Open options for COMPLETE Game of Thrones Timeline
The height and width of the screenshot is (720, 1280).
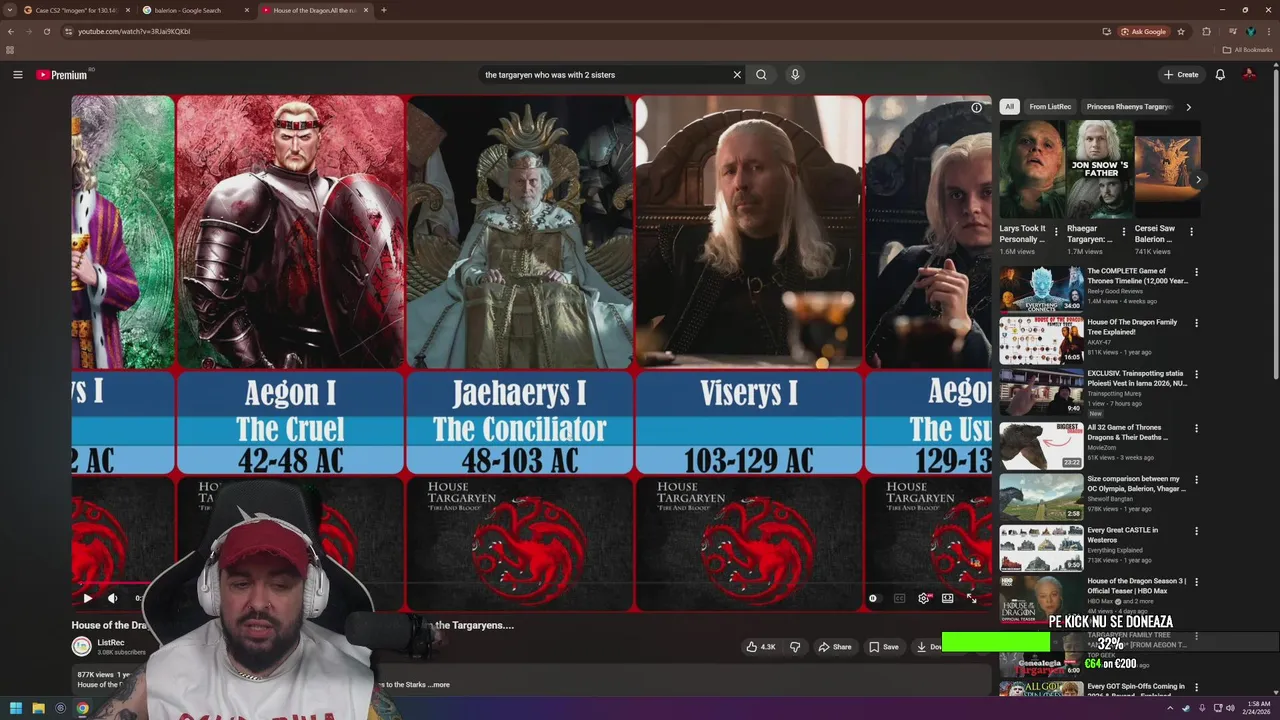(x=1196, y=272)
